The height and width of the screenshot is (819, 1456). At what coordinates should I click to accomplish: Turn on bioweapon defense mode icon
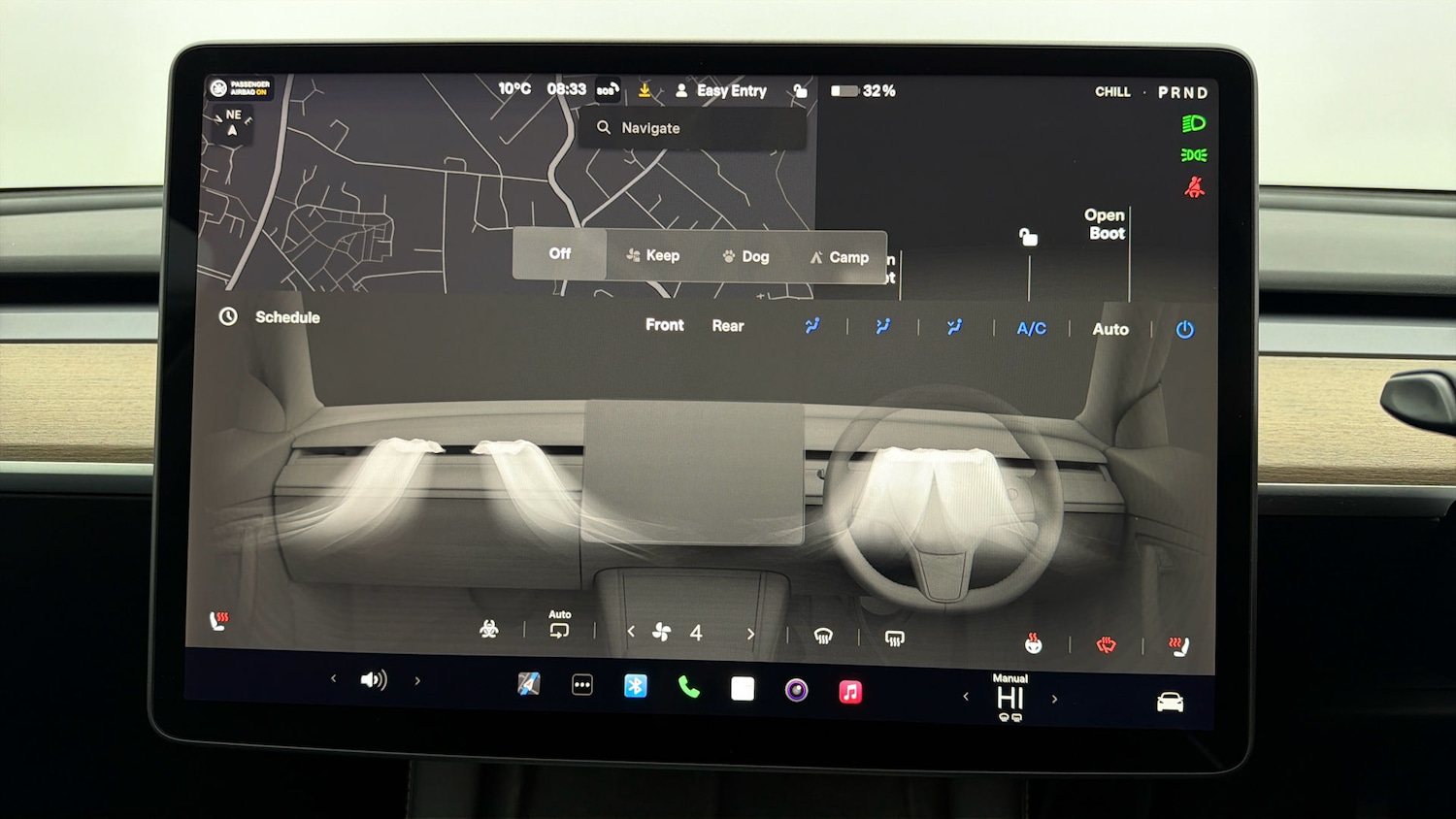coord(489,631)
